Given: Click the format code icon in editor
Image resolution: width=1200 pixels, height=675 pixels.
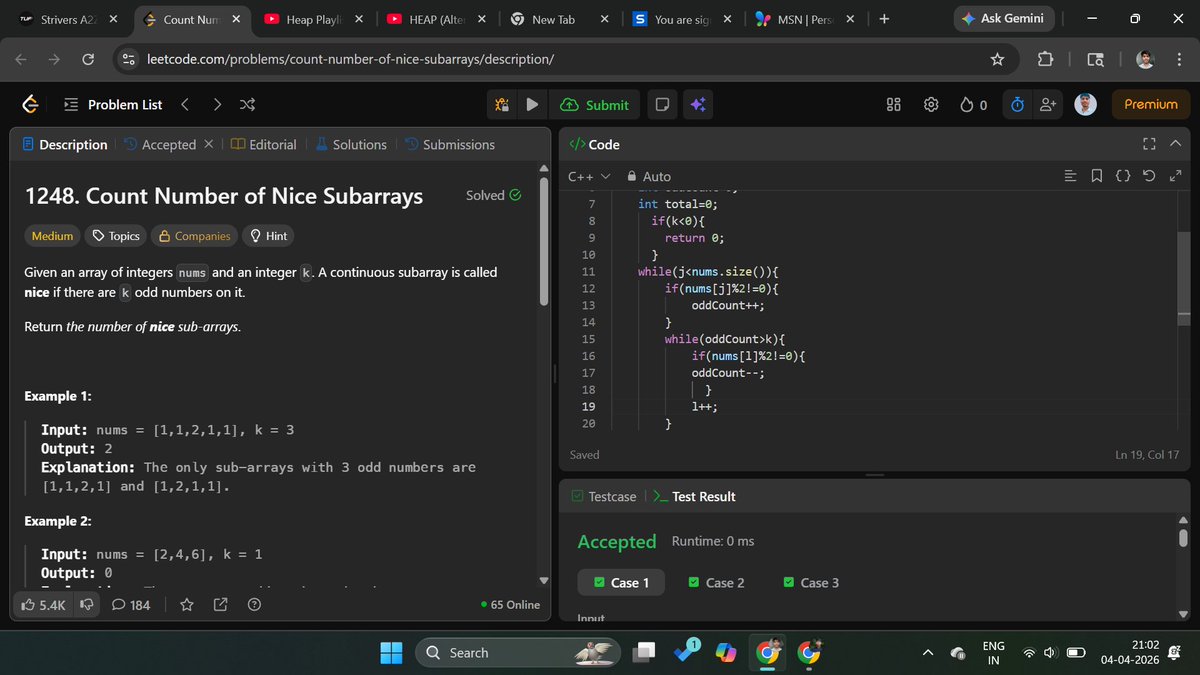Looking at the screenshot, I should [x=1071, y=176].
